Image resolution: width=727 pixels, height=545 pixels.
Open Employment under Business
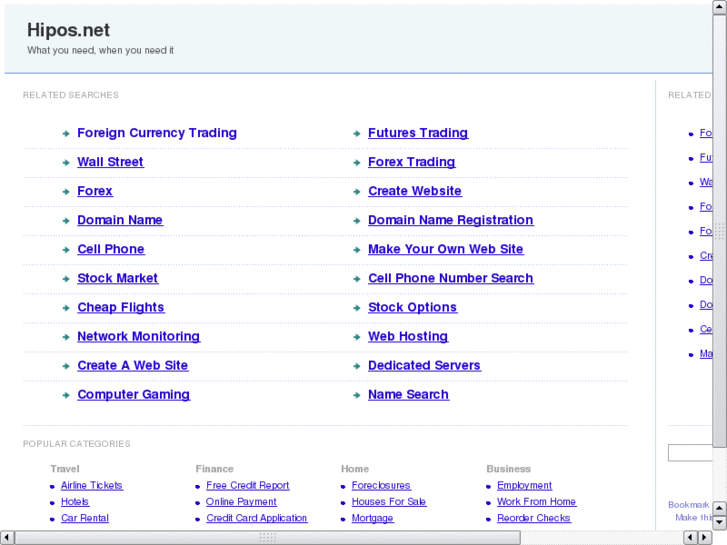(524, 486)
